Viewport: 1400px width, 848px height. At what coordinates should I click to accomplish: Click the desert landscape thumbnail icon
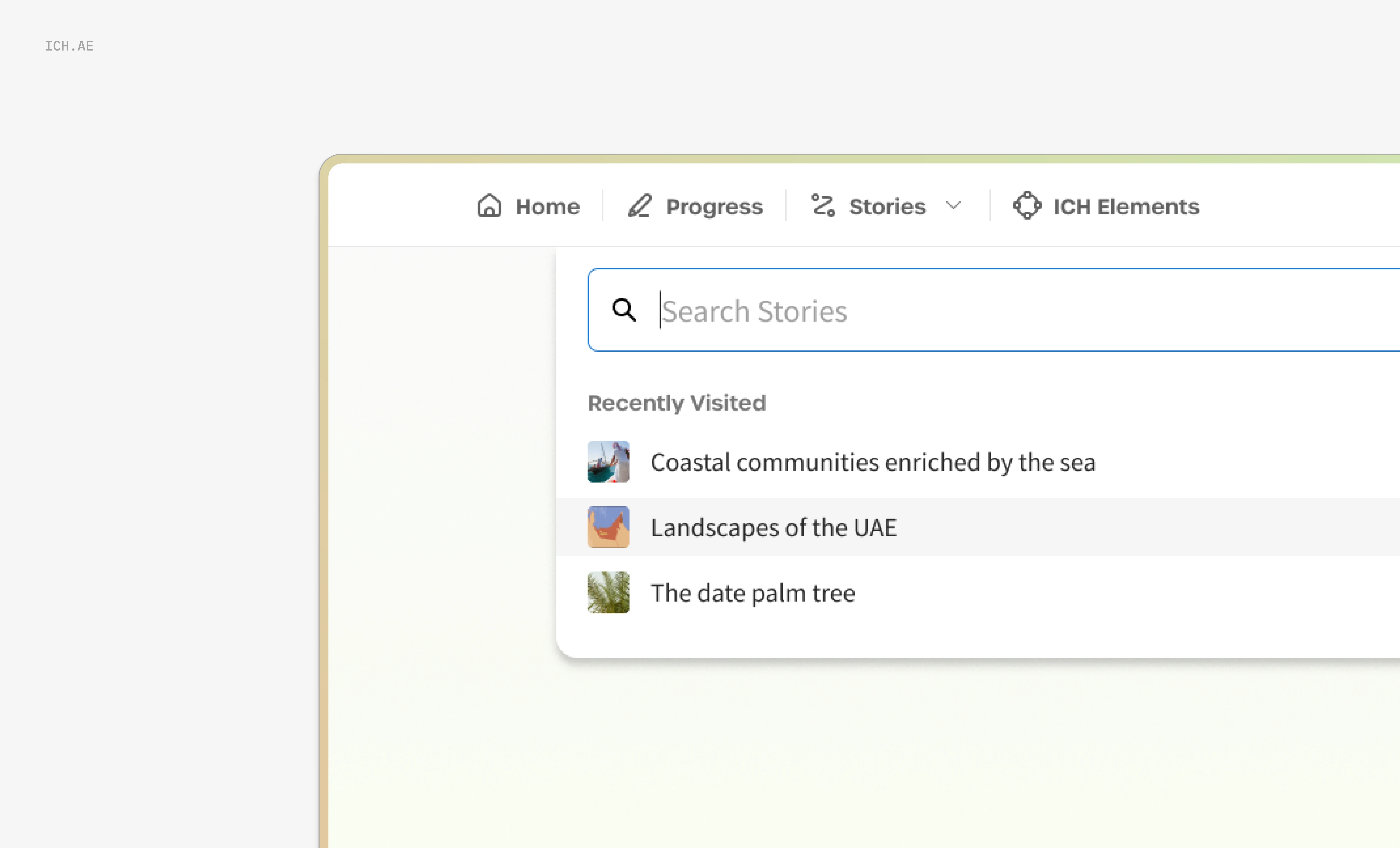(x=608, y=527)
